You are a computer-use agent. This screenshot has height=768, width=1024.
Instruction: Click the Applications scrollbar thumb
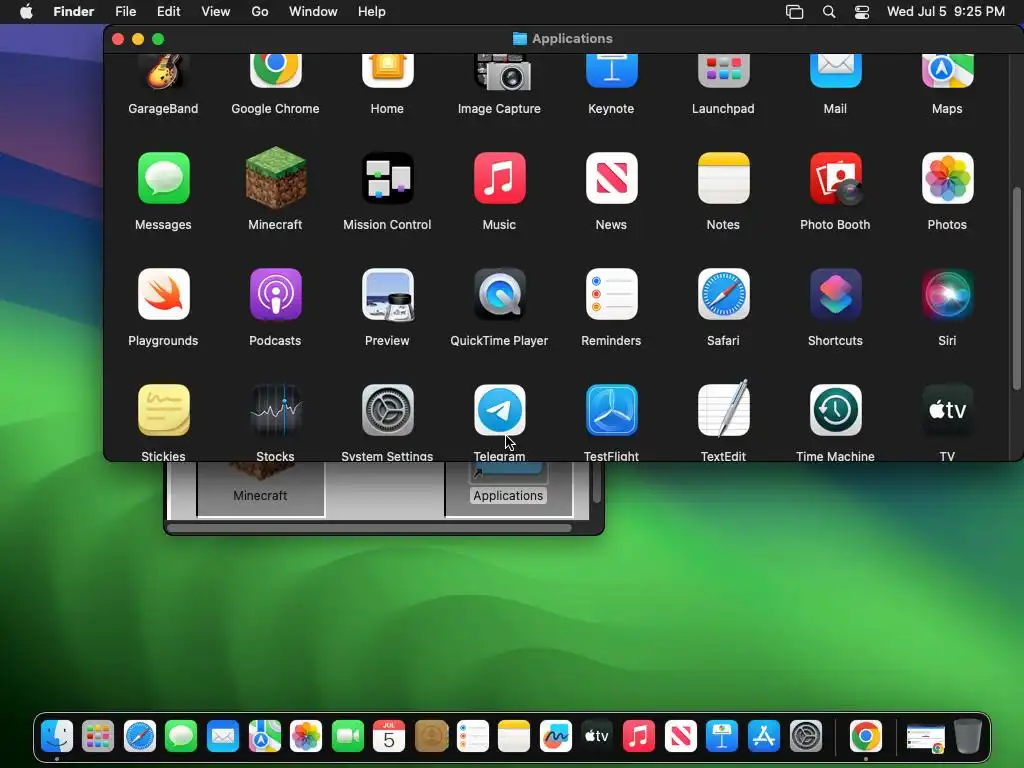1016,289
